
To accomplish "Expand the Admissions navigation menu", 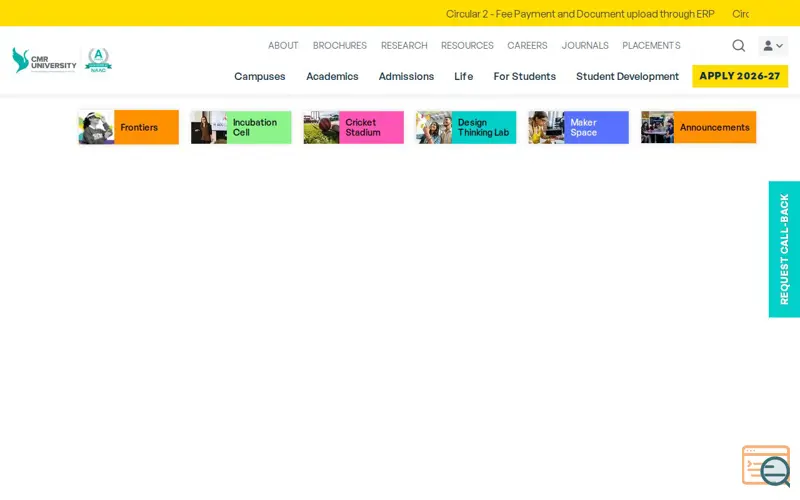I will (406, 77).
